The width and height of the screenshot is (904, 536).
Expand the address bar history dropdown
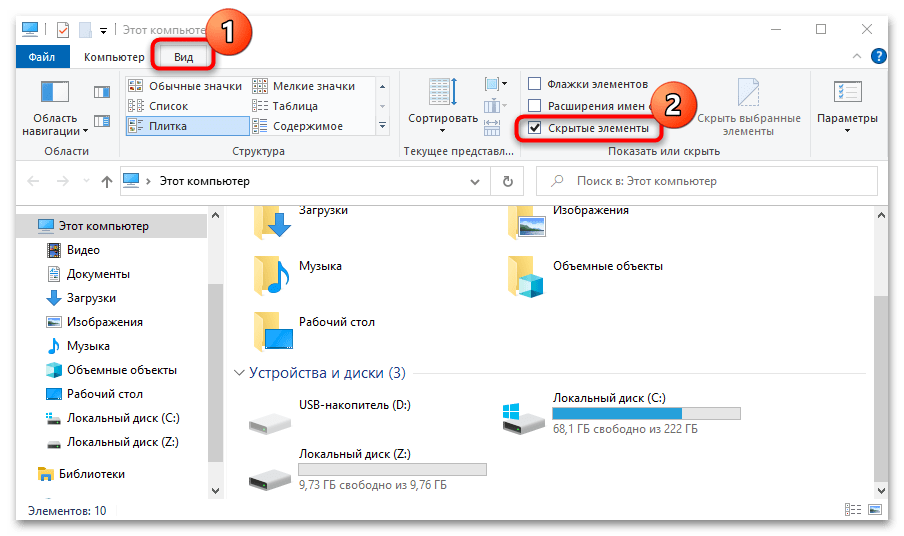(x=475, y=182)
